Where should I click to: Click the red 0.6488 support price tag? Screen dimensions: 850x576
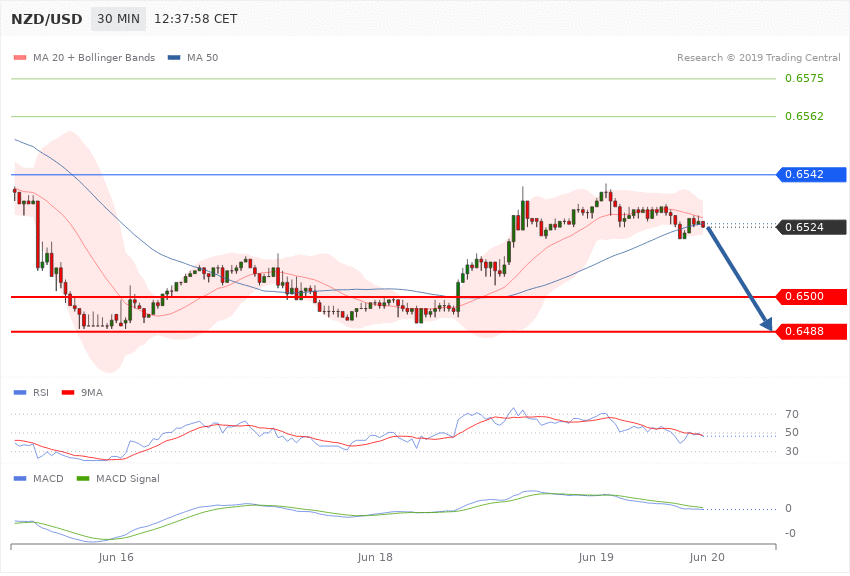coord(812,332)
